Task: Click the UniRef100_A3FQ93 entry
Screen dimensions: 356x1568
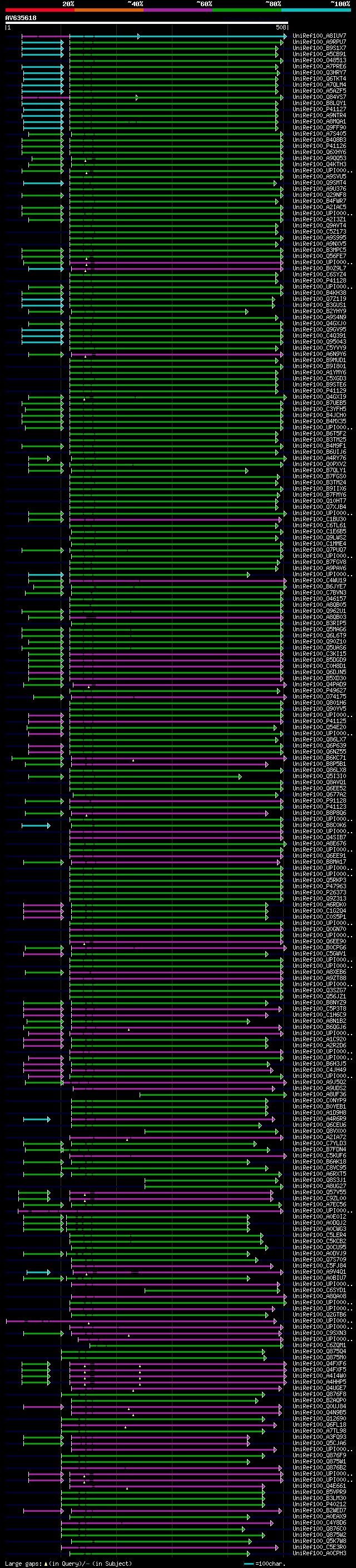Action: (x=319, y=1437)
